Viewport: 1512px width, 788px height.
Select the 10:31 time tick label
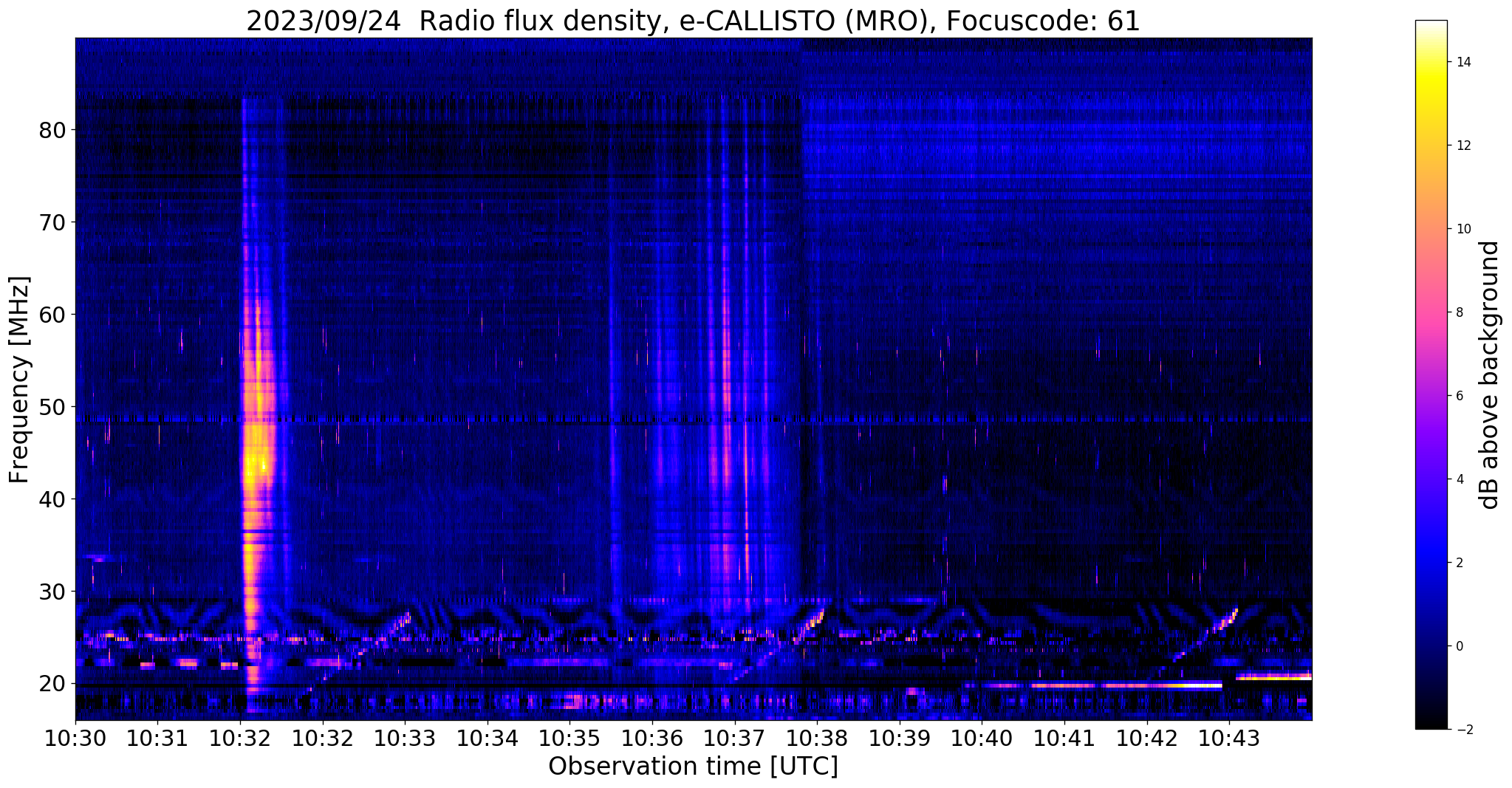(x=157, y=739)
